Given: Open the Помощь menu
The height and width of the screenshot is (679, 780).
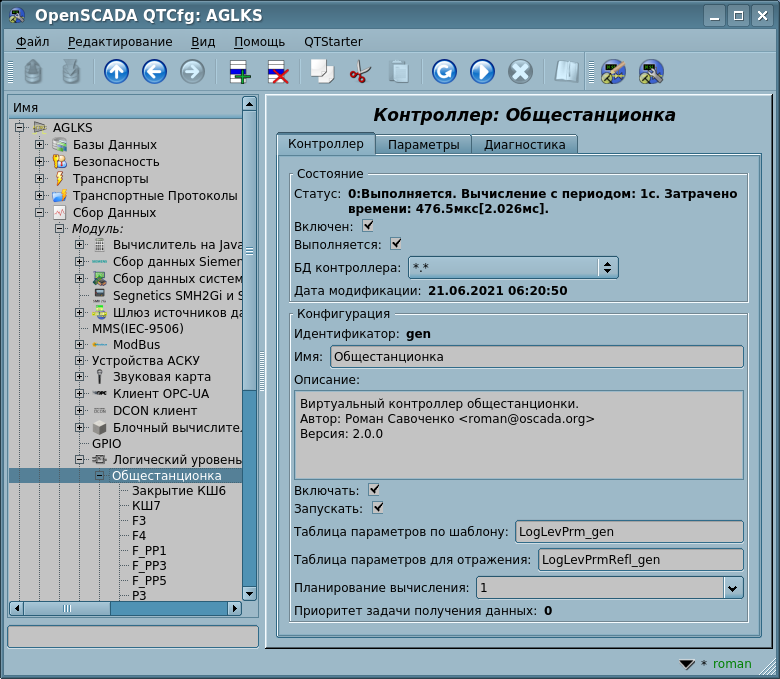Looking at the screenshot, I should coord(259,42).
